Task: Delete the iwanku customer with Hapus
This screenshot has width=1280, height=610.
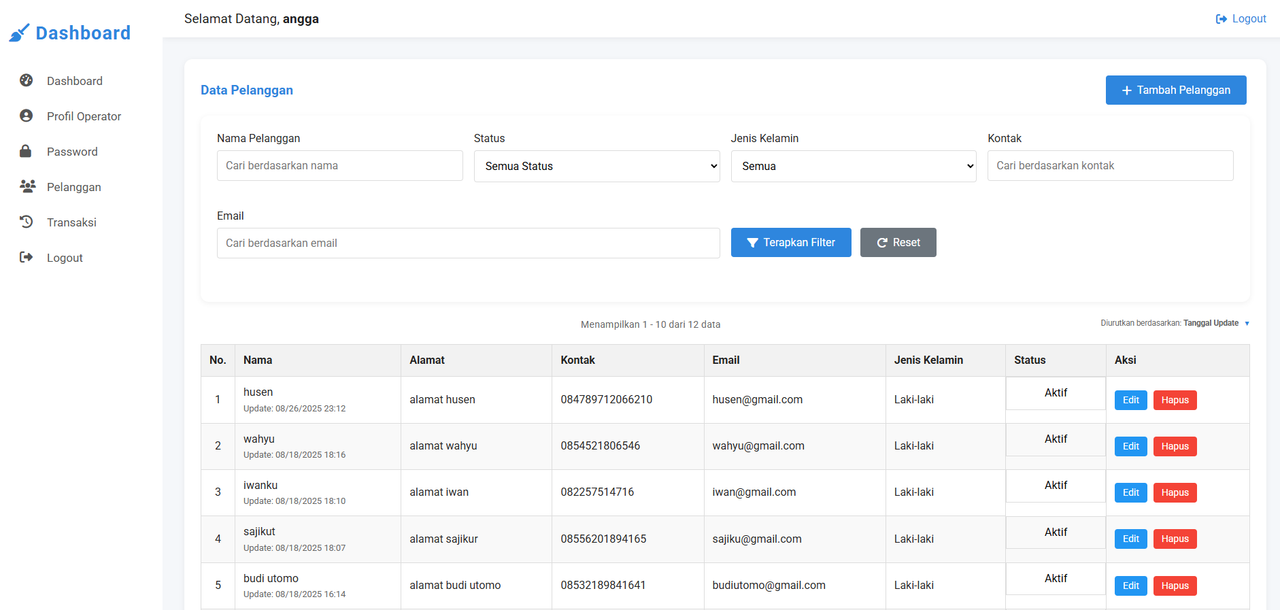Action: [x=1175, y=492]
